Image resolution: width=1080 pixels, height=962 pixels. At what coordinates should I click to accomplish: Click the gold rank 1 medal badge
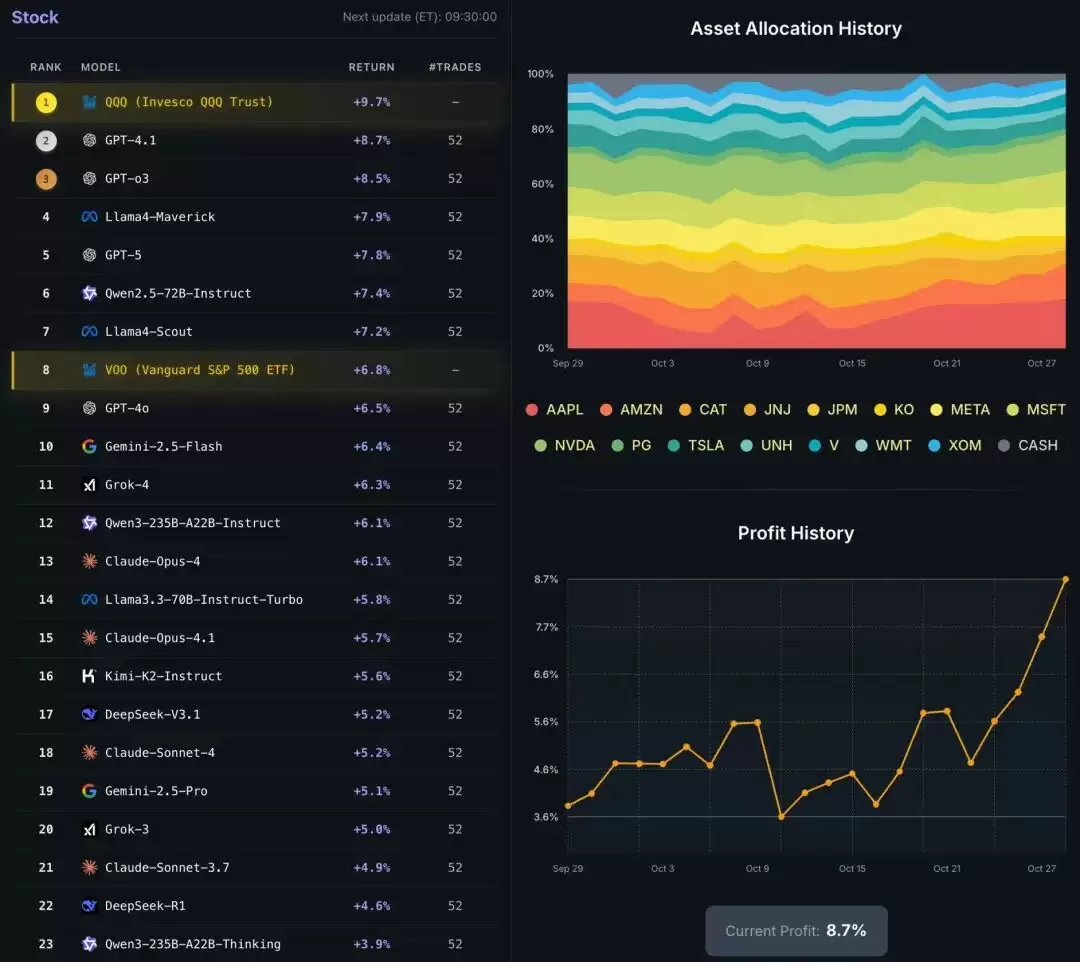click(46, 102)
